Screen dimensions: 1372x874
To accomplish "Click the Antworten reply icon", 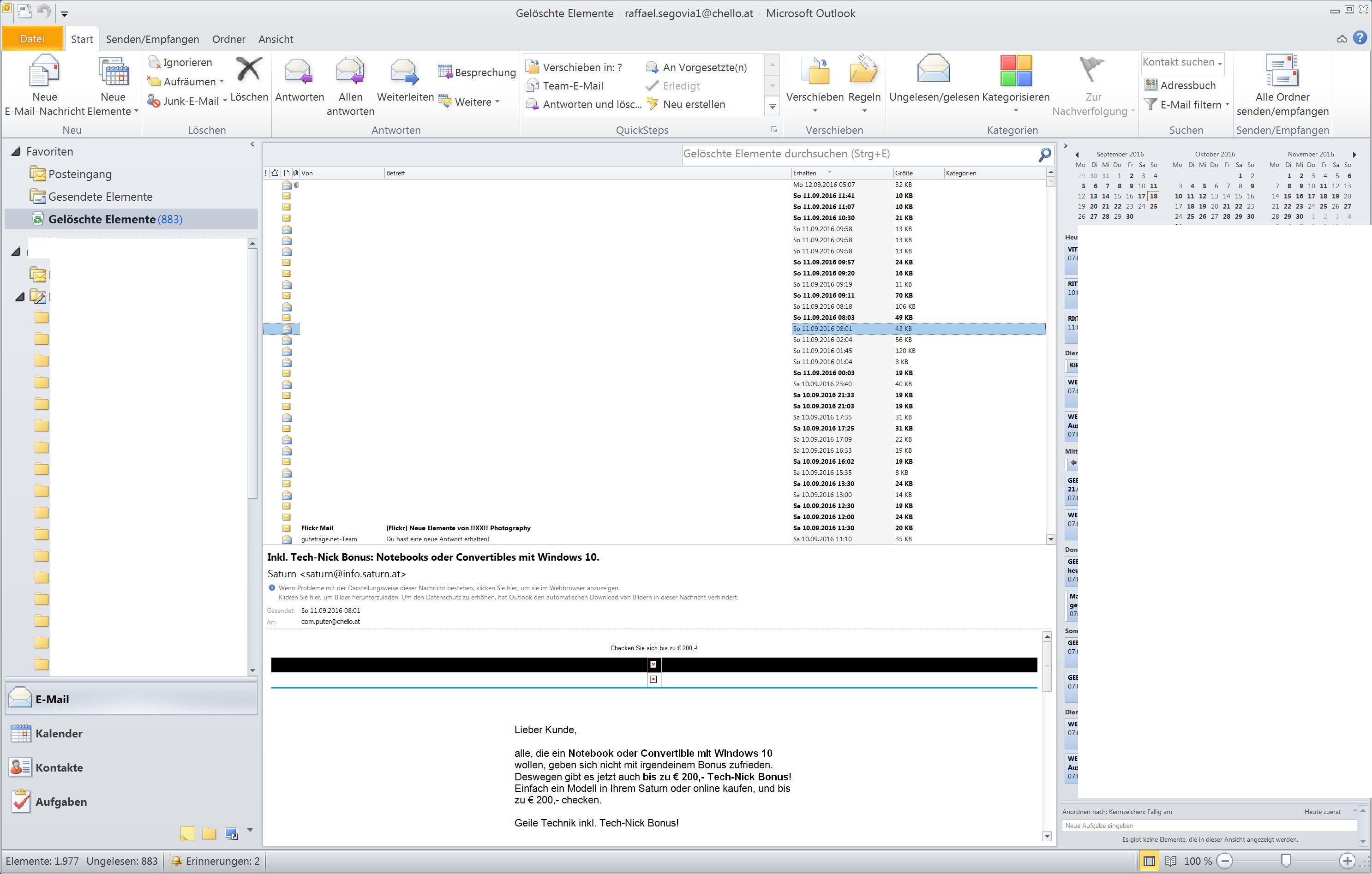I will tap(299, 72).
